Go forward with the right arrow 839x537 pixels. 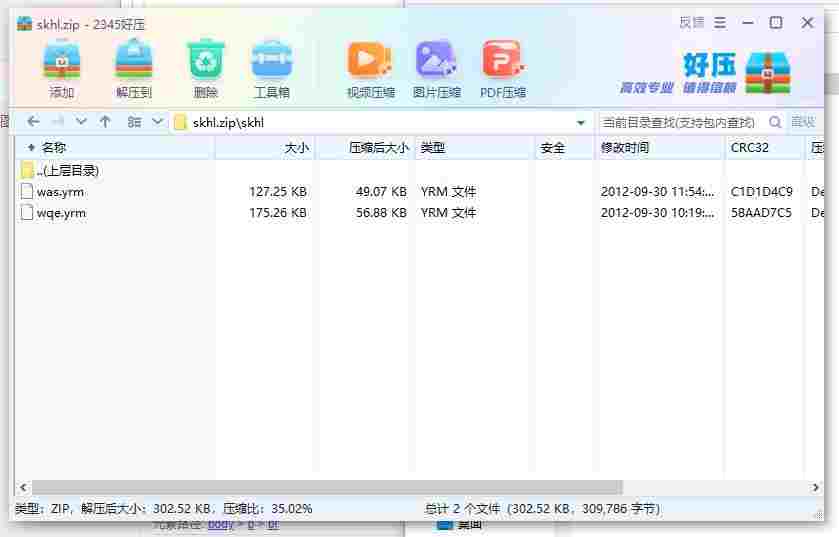[58, 122]
